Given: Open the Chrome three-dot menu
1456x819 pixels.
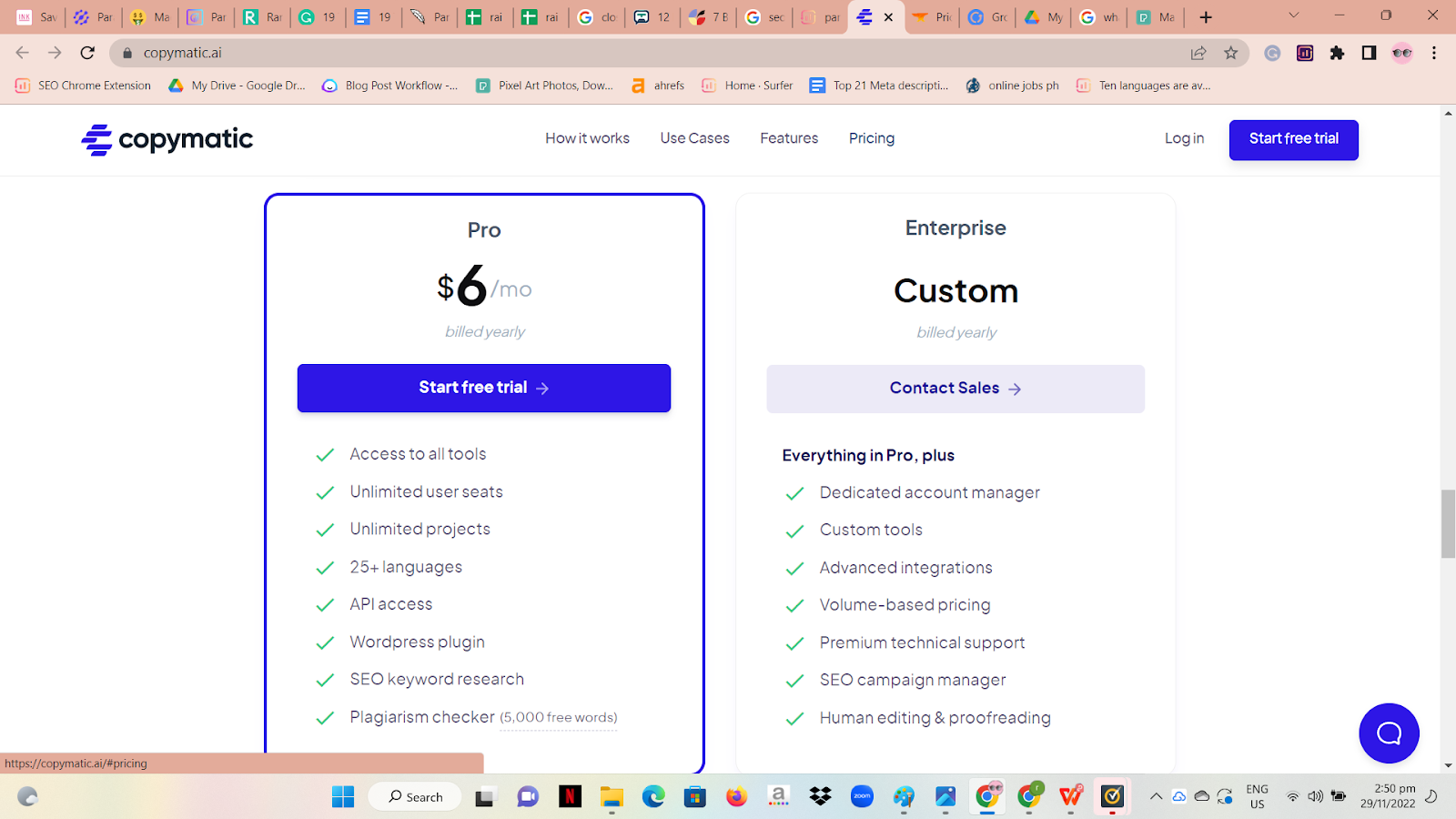Looking at the screenshot, I should tap(1434, 53).
